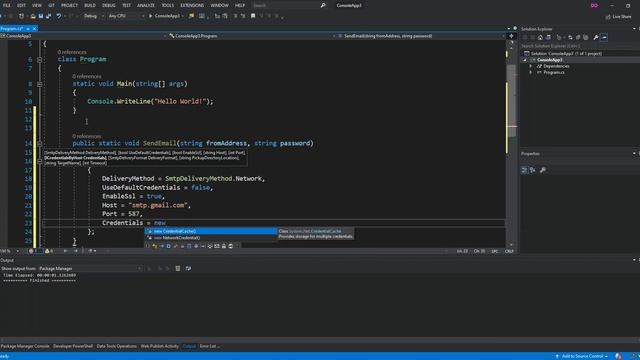Close the Program.cs tab
This screenshot has width=640, height=360.
[34, 29]
